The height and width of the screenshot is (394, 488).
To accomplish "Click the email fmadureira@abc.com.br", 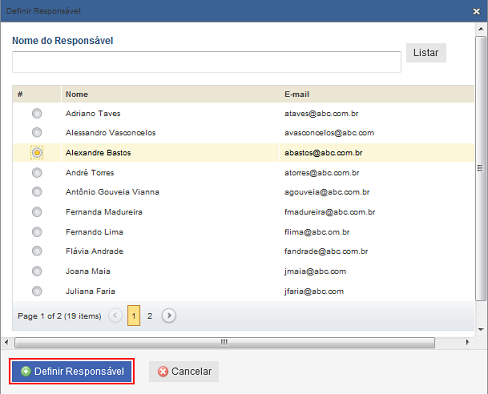I will [x=330, y=212].
